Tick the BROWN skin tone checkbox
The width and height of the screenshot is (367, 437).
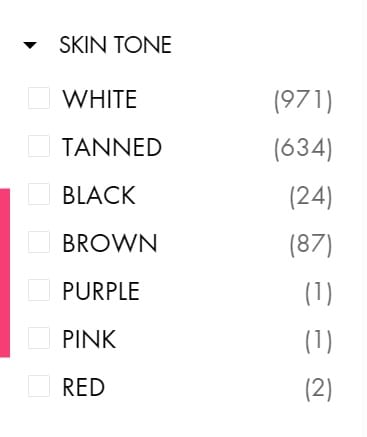click(39, 242)
